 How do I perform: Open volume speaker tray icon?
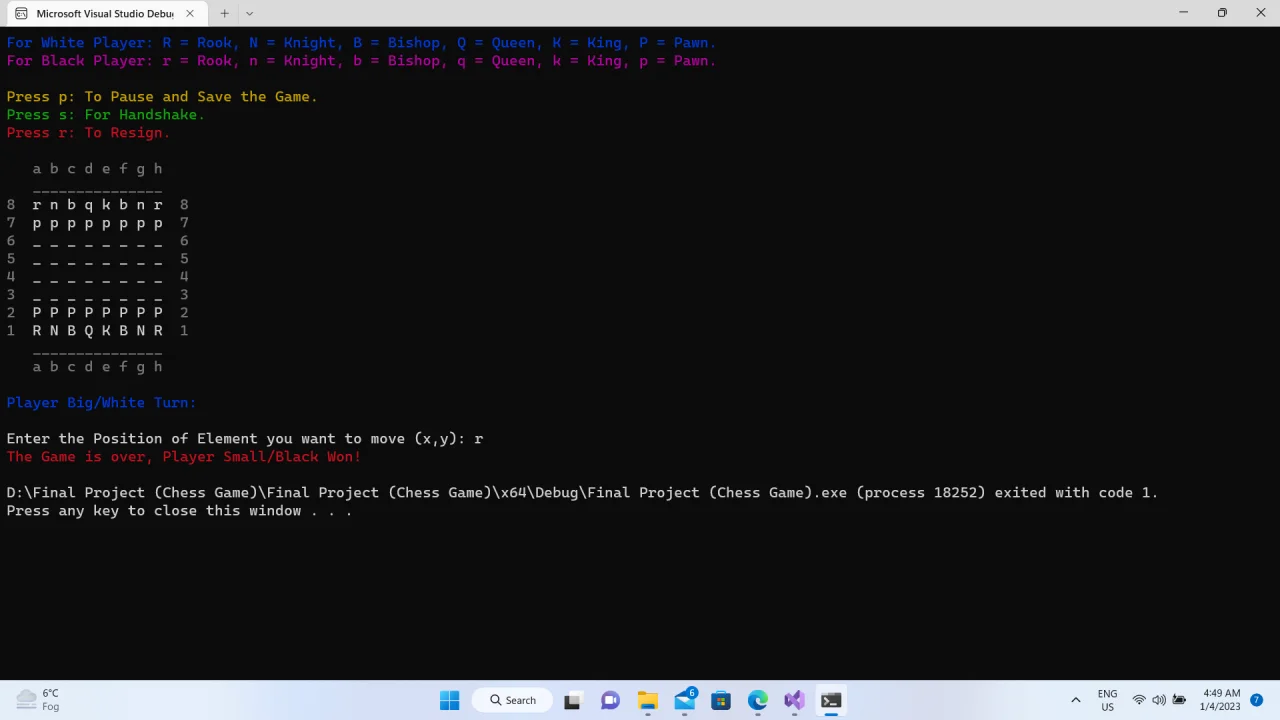point(1159,700)
